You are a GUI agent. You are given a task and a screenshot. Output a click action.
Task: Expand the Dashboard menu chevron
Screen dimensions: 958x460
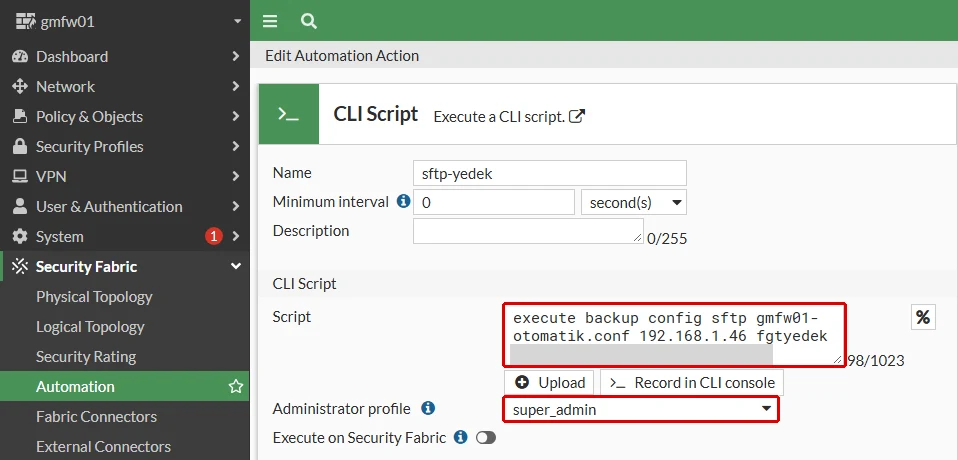tap(236, 56)
